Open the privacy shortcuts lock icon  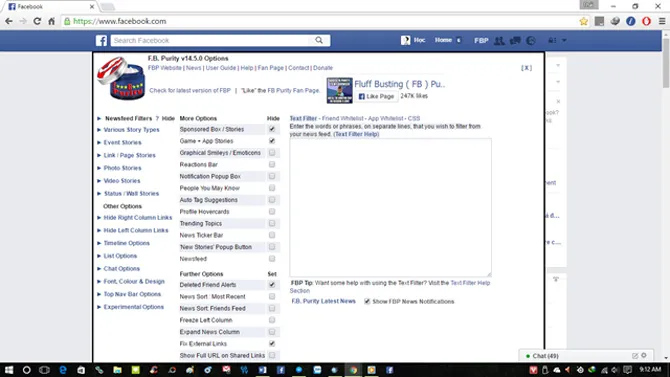(x=552, y=40)
